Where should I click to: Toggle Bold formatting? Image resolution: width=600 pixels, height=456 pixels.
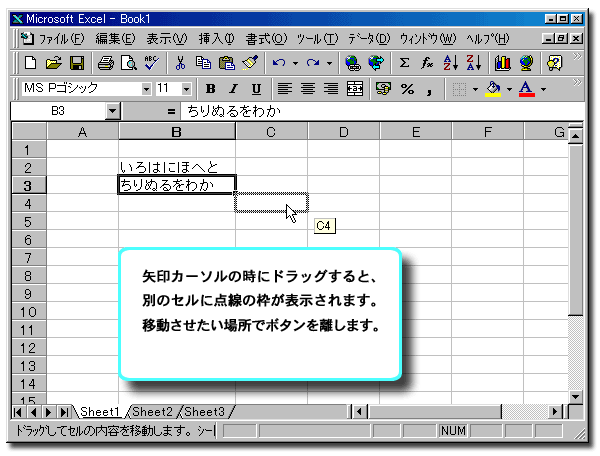(210, 89)
